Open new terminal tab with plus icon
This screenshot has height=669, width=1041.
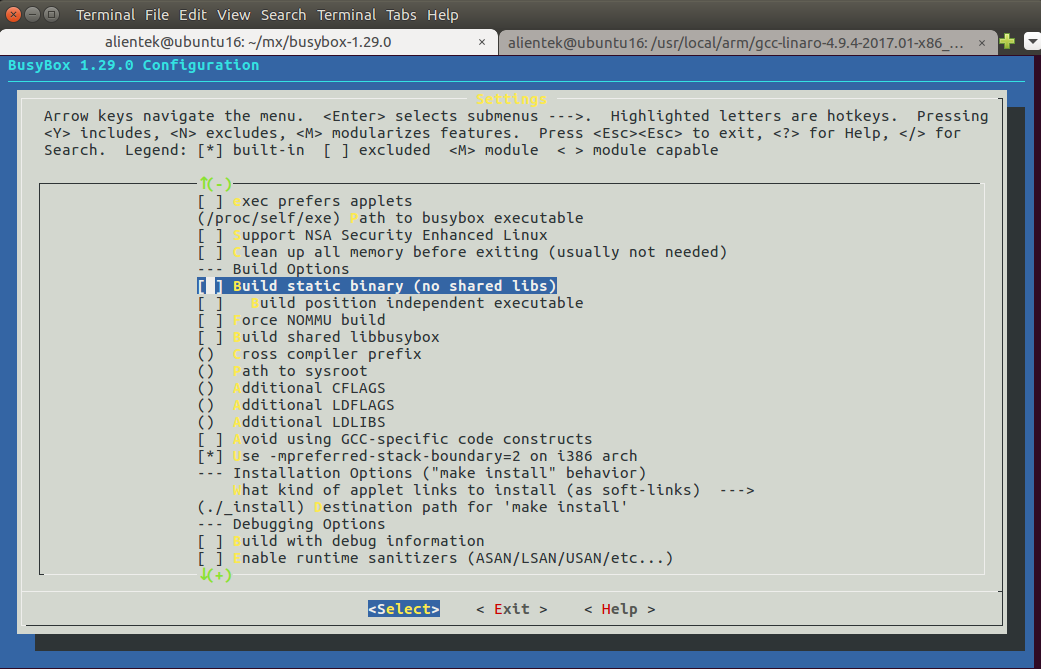(x=1007, y=42)
